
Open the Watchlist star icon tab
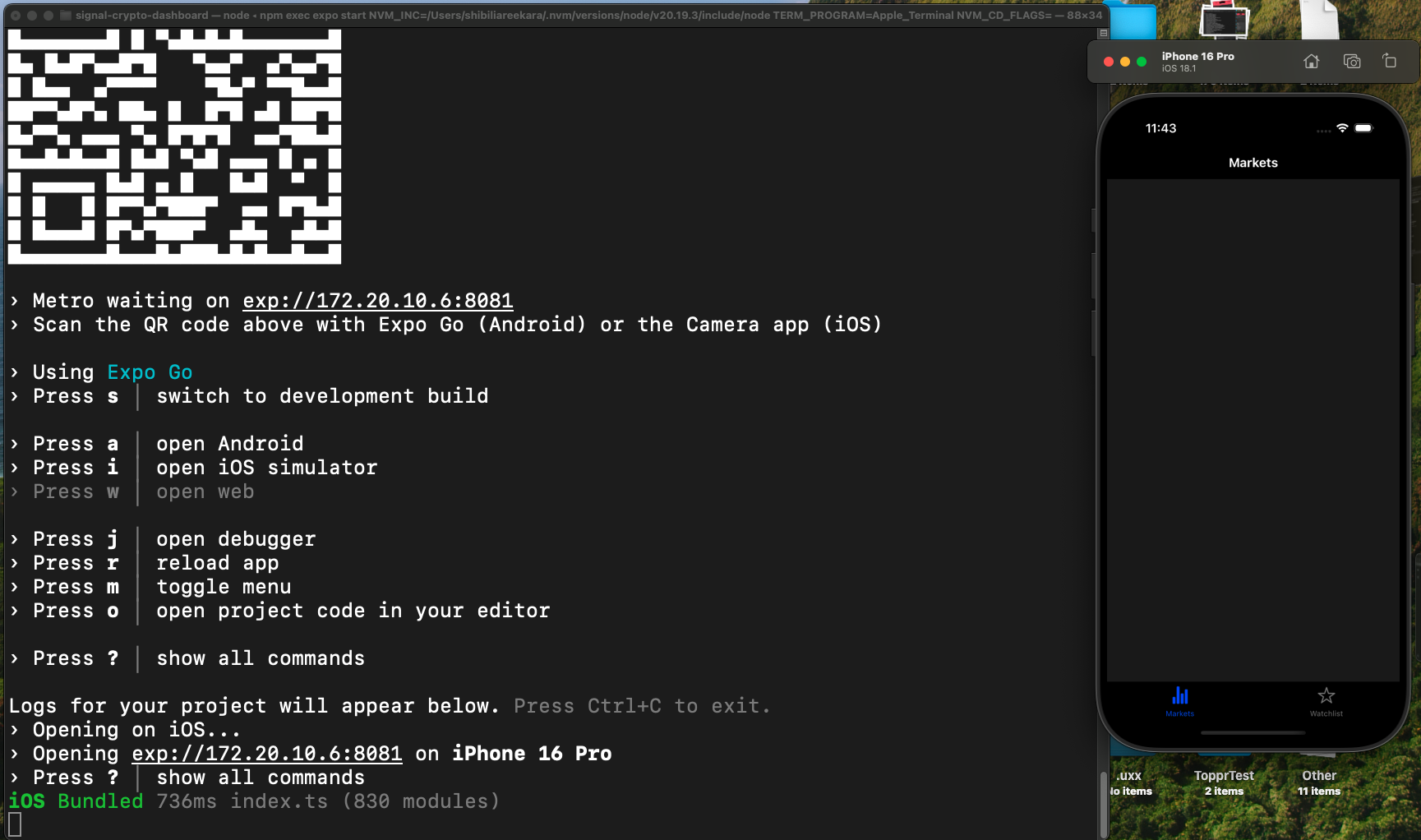(1326, 695)
